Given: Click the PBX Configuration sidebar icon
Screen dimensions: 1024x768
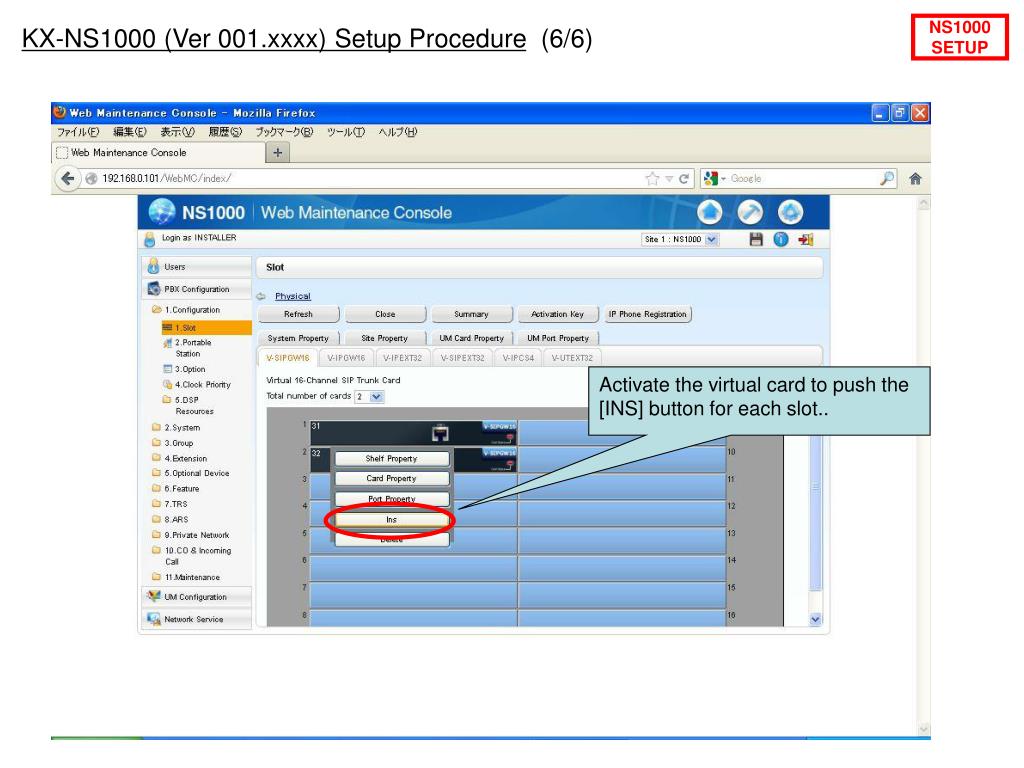Looking at the screenshot, I should tap(154, 289).
